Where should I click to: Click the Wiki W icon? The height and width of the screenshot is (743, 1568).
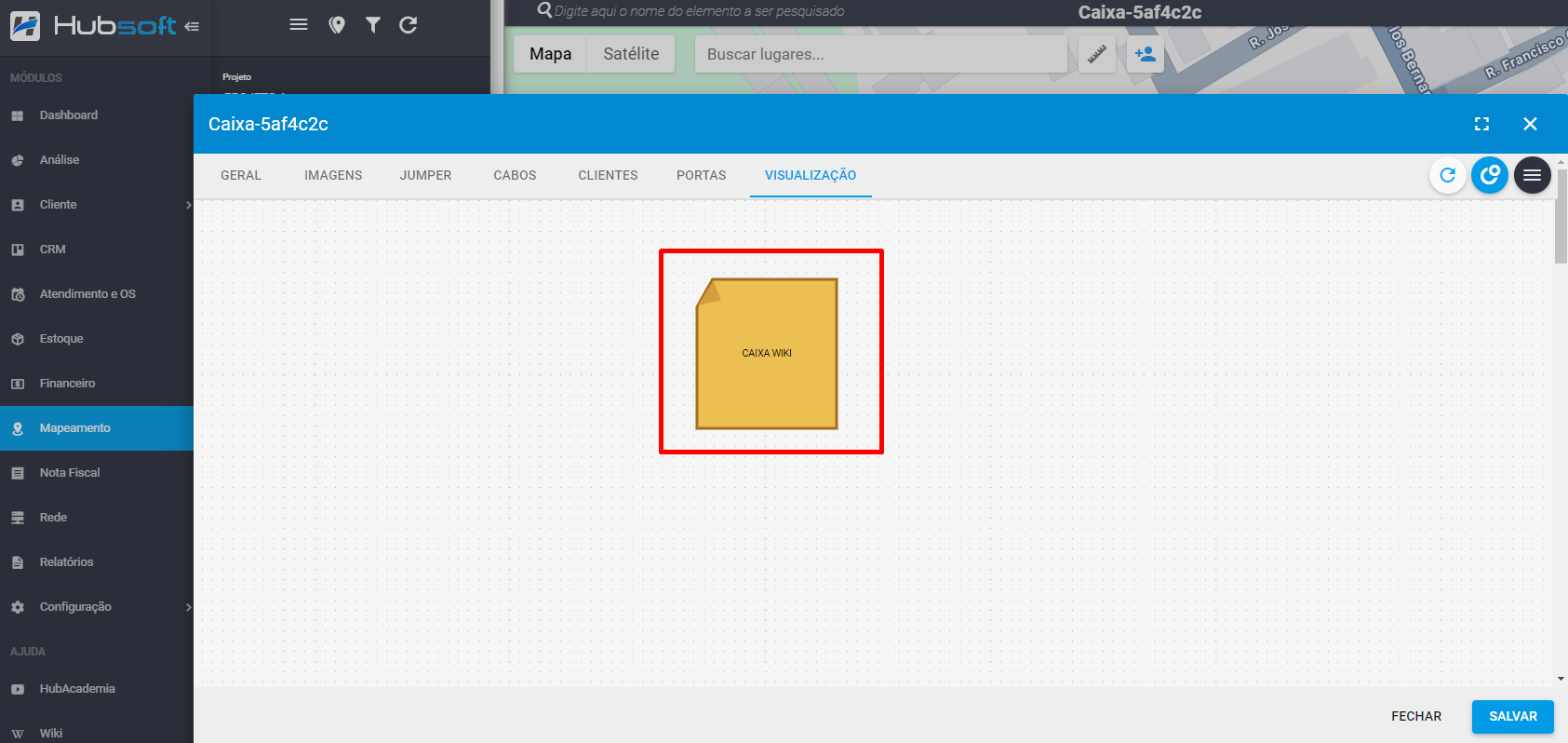18,734
